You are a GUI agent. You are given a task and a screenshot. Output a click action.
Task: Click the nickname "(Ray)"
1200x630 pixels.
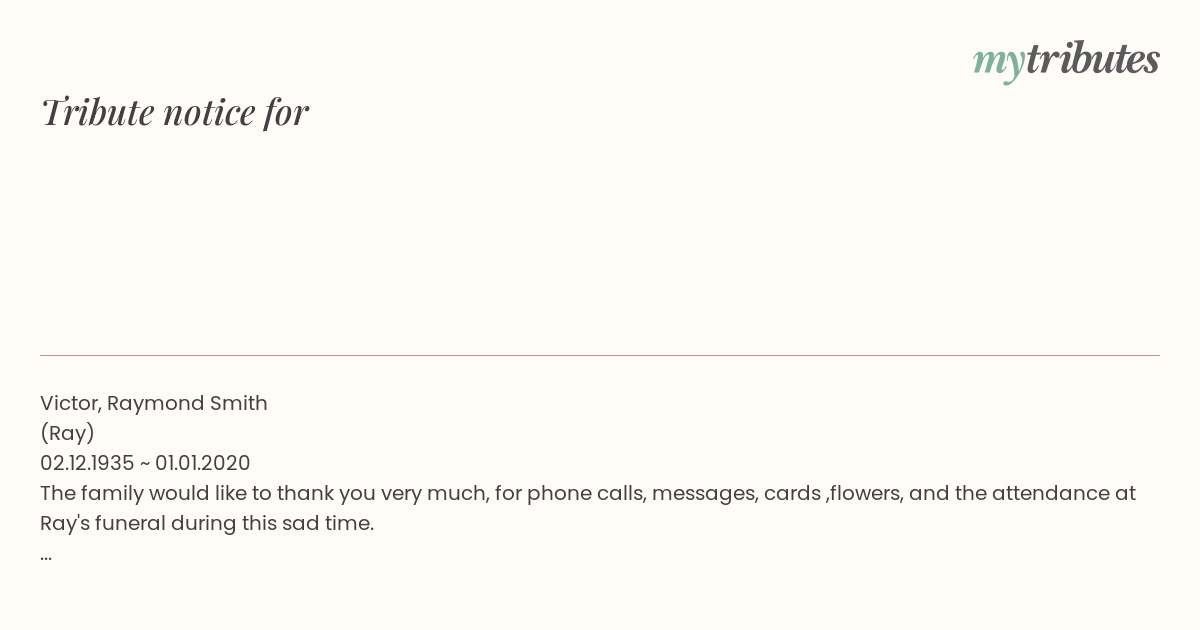point(67,433)
